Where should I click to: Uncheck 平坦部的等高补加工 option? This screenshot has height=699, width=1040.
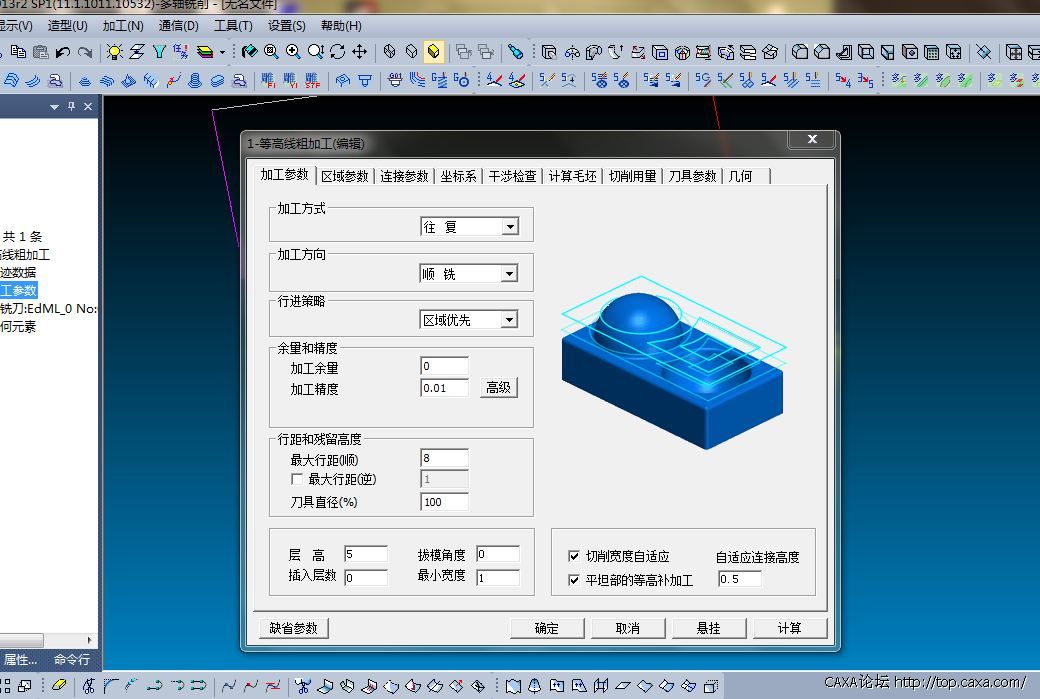tap(574, 580)
